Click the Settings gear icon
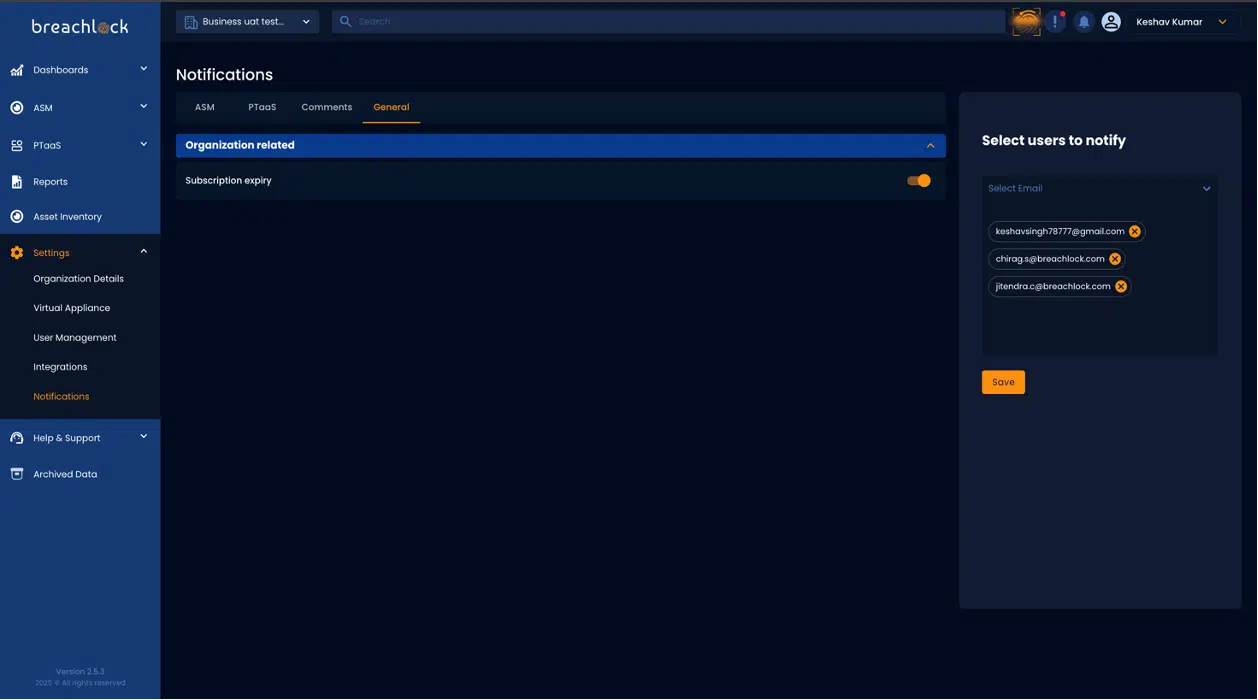This screenshot has width=1258, height=700. [x=17, y=253]
